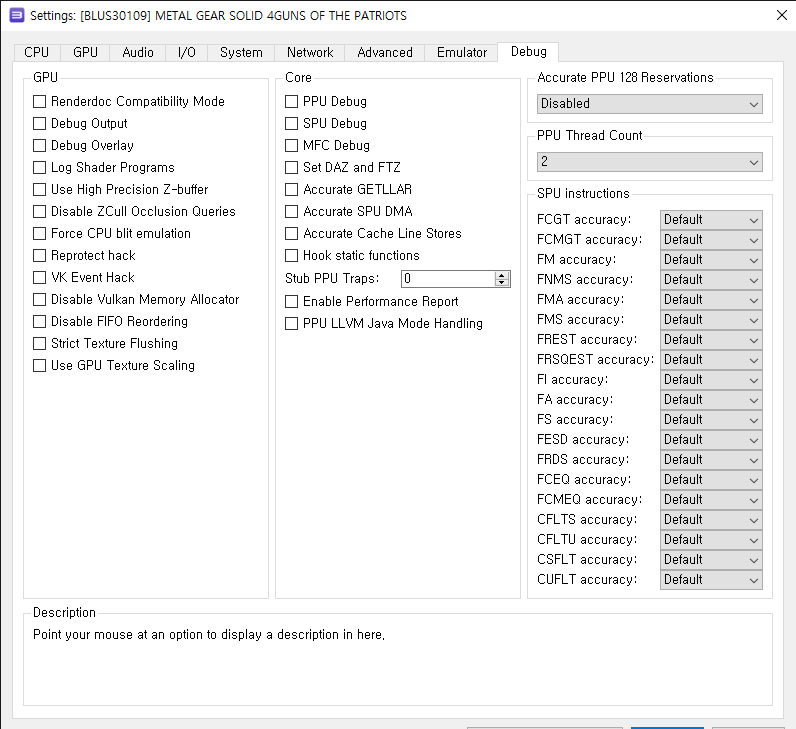Go to the Audio tab

pos(138,53)
